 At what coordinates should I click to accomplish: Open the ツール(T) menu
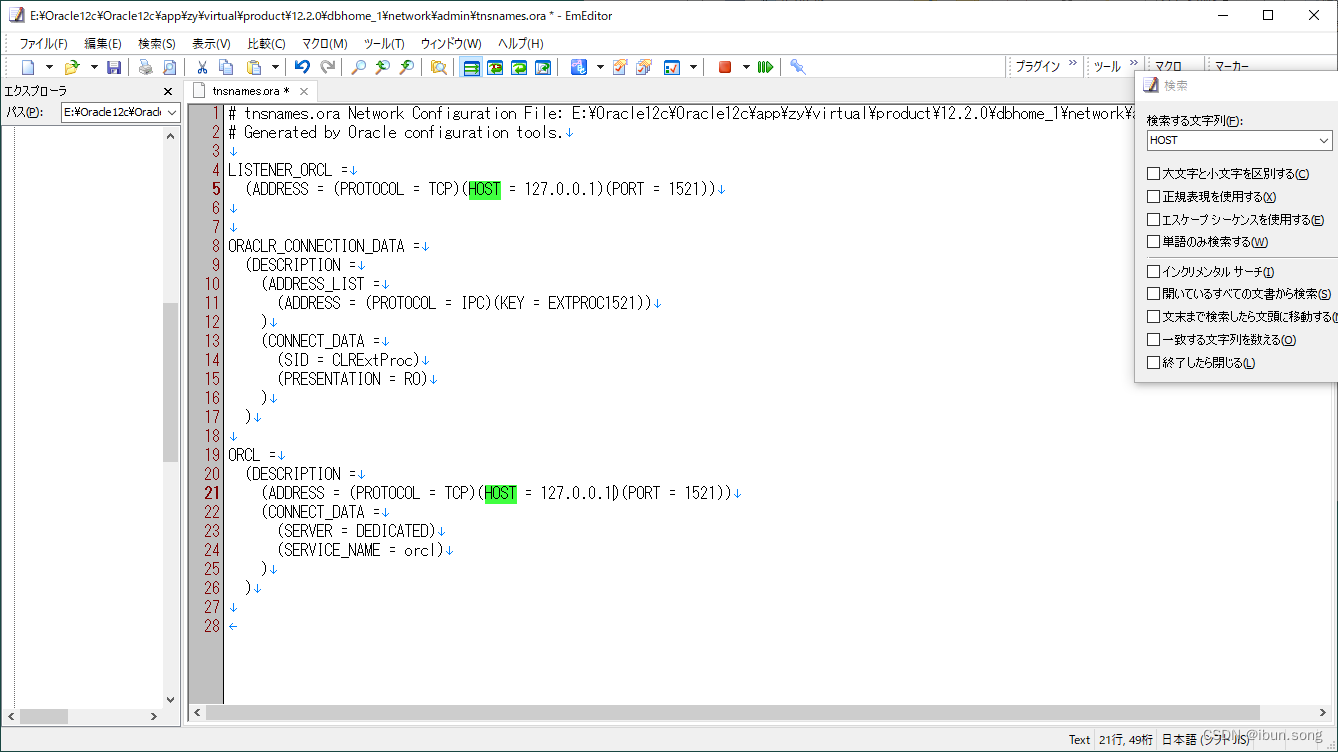384,43
